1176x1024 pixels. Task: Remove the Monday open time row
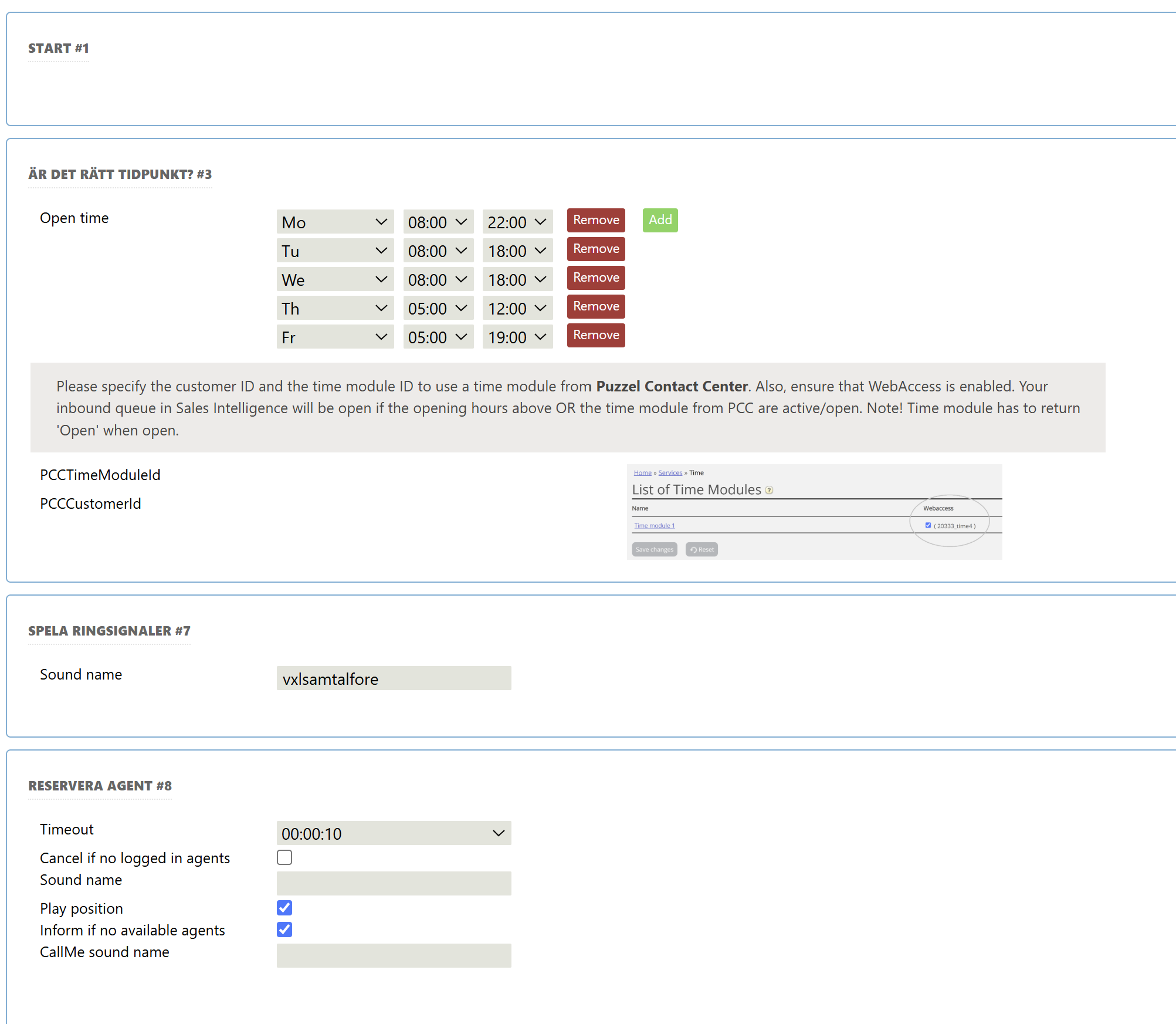(x=595, y=220)
